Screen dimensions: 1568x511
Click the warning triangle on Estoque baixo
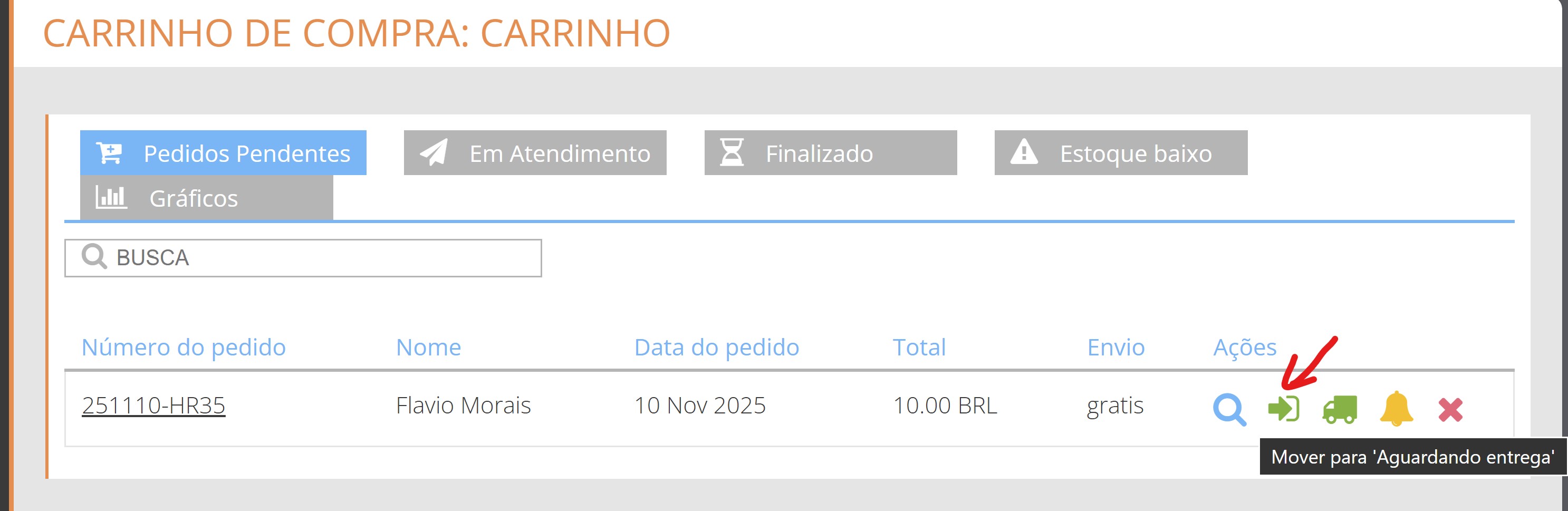(1026, 153)
